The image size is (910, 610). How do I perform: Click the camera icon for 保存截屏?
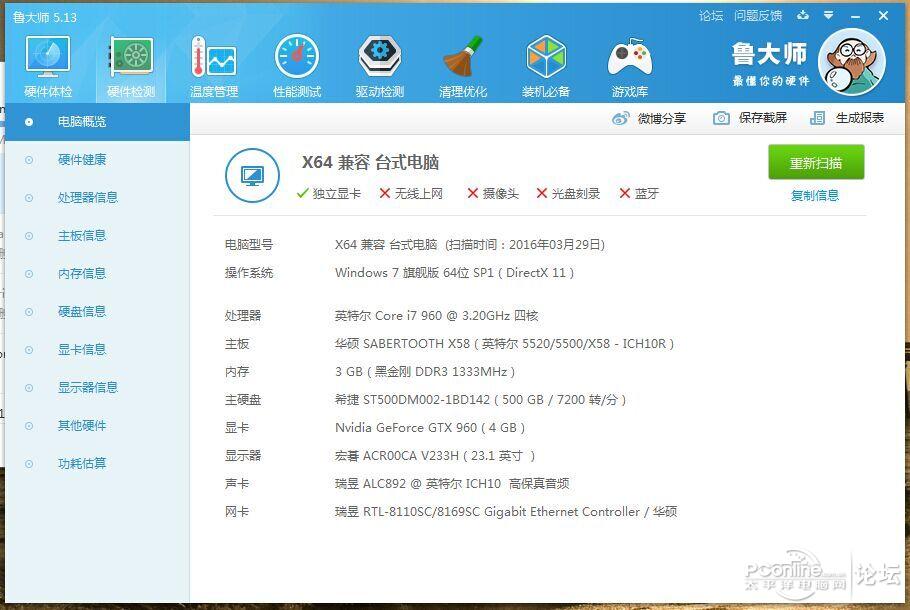tap(721, 118)
